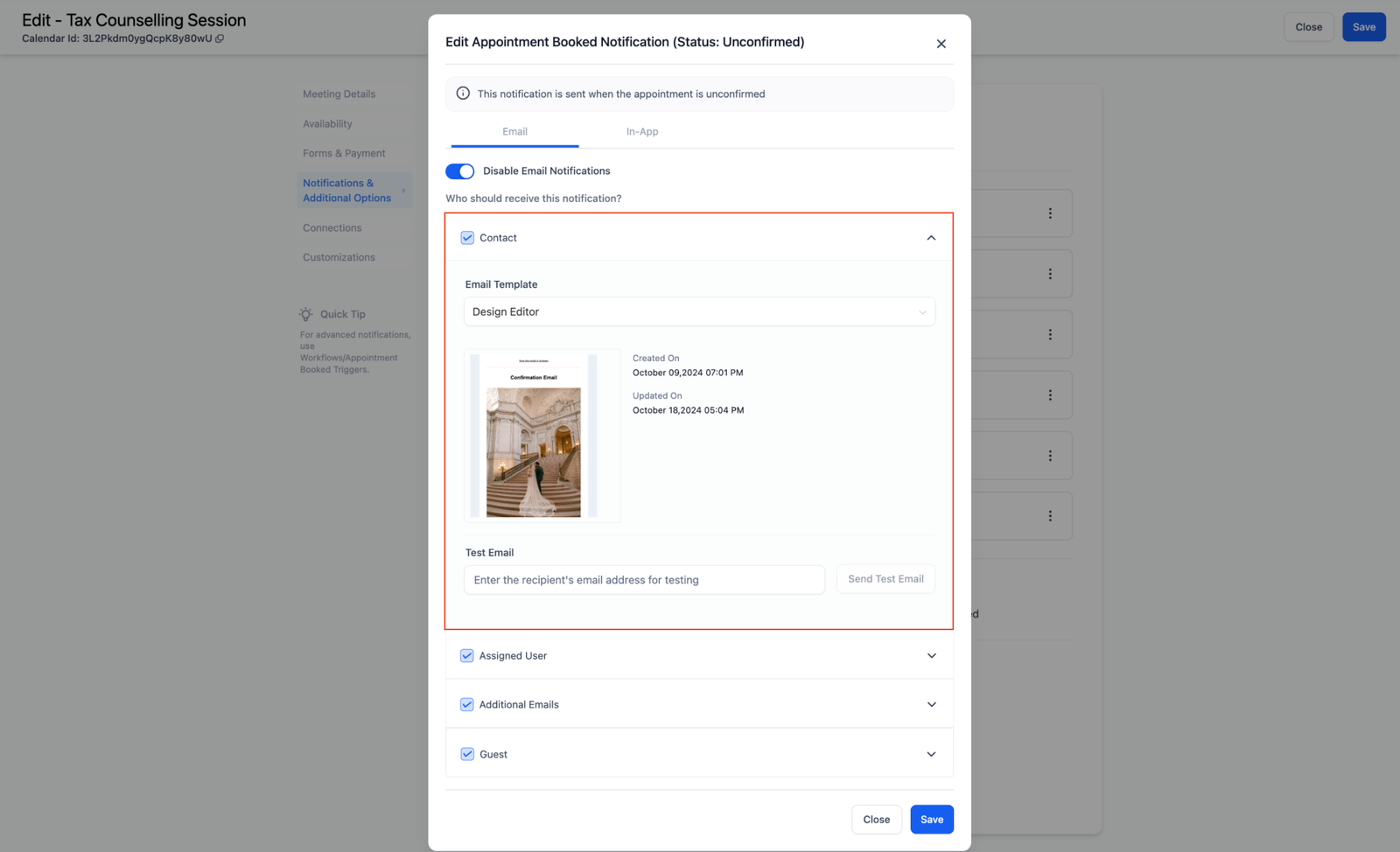Viewport: 1400px width, 852px height.
Task: Open Forms & Payment in the sidebar
Action: (344, 153)
